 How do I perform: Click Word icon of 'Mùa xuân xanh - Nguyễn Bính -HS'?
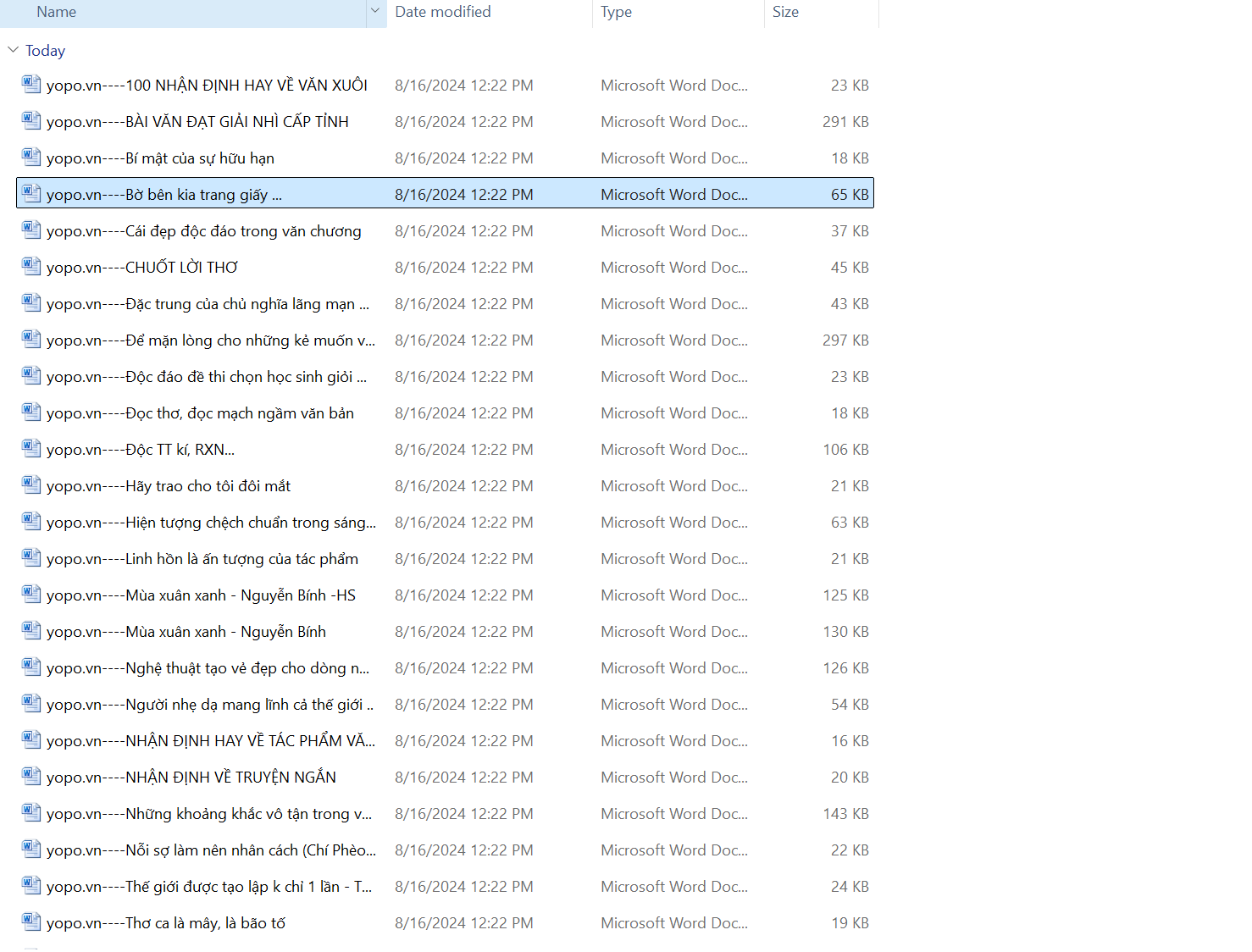[31, 594]
